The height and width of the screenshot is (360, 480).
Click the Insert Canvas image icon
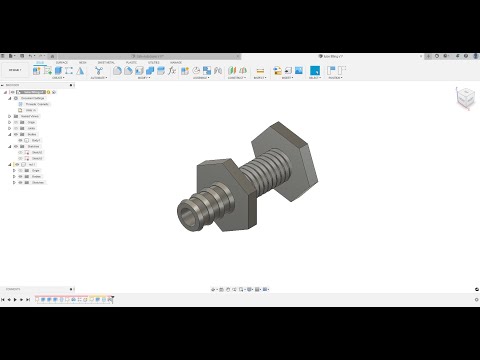coord(299,71)
